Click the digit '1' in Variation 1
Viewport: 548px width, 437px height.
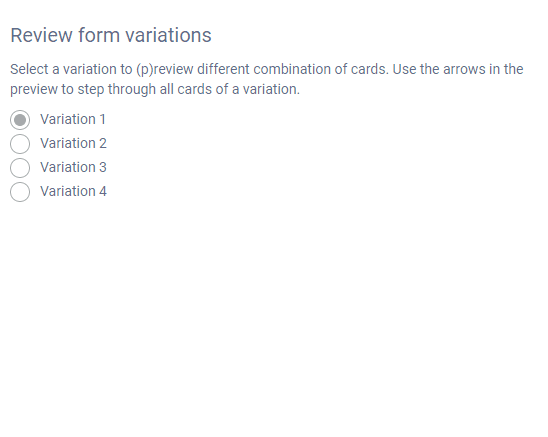[x=102, y=120]
